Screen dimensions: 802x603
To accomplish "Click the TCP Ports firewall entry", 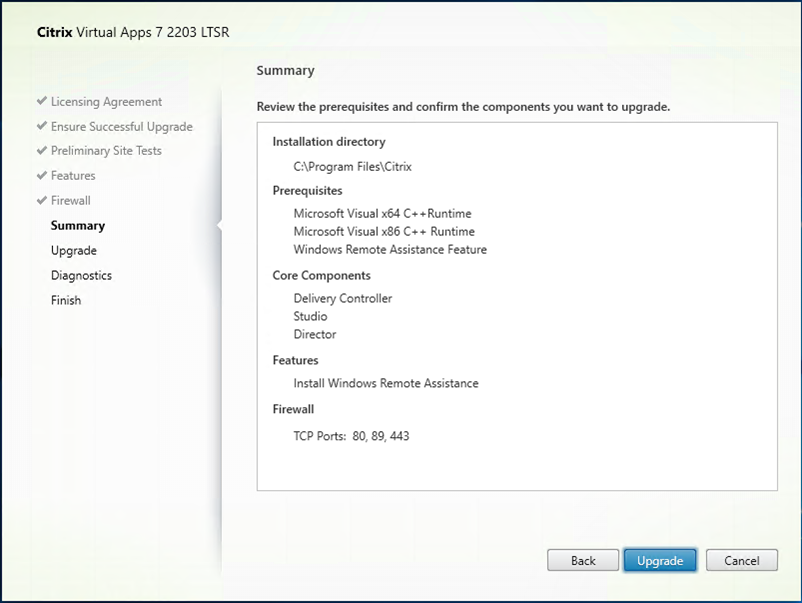I will [x=351, y=437].
